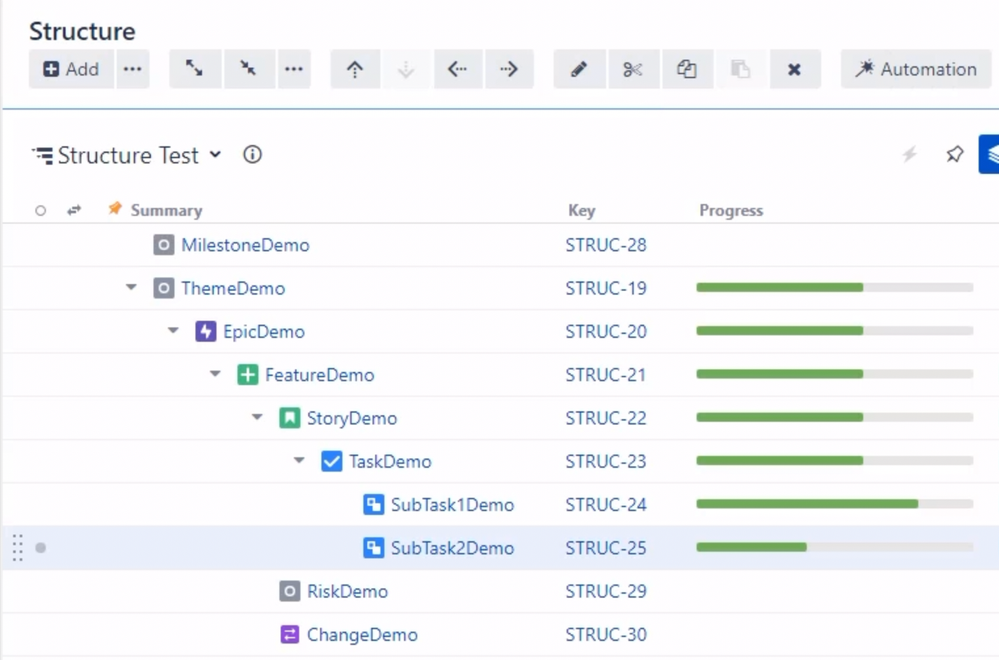Outdent item with left arrow
Screen dimensions: 999x660
click(x=458, y=69)
